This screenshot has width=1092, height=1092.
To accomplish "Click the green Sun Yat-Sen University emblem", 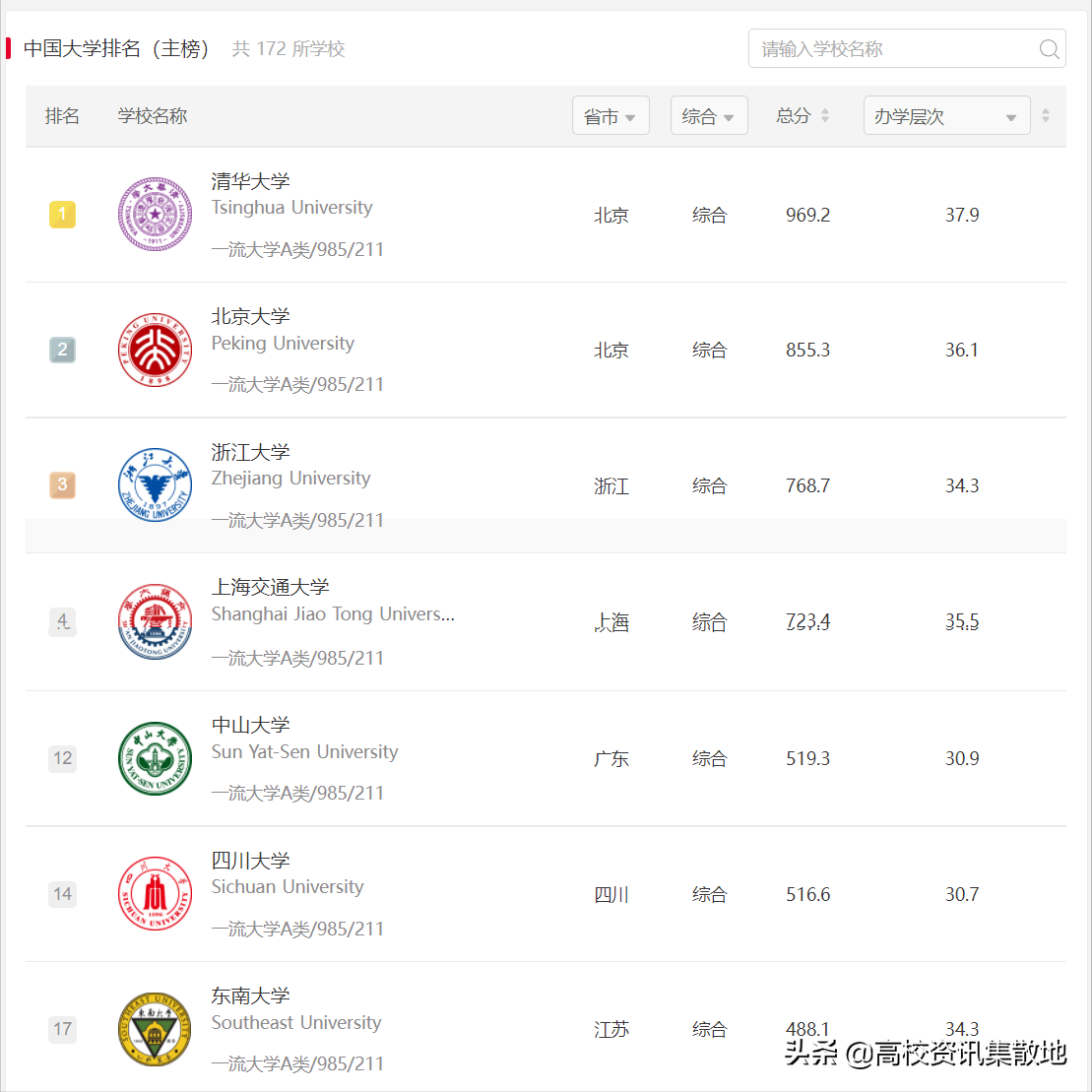I will 155,758.
